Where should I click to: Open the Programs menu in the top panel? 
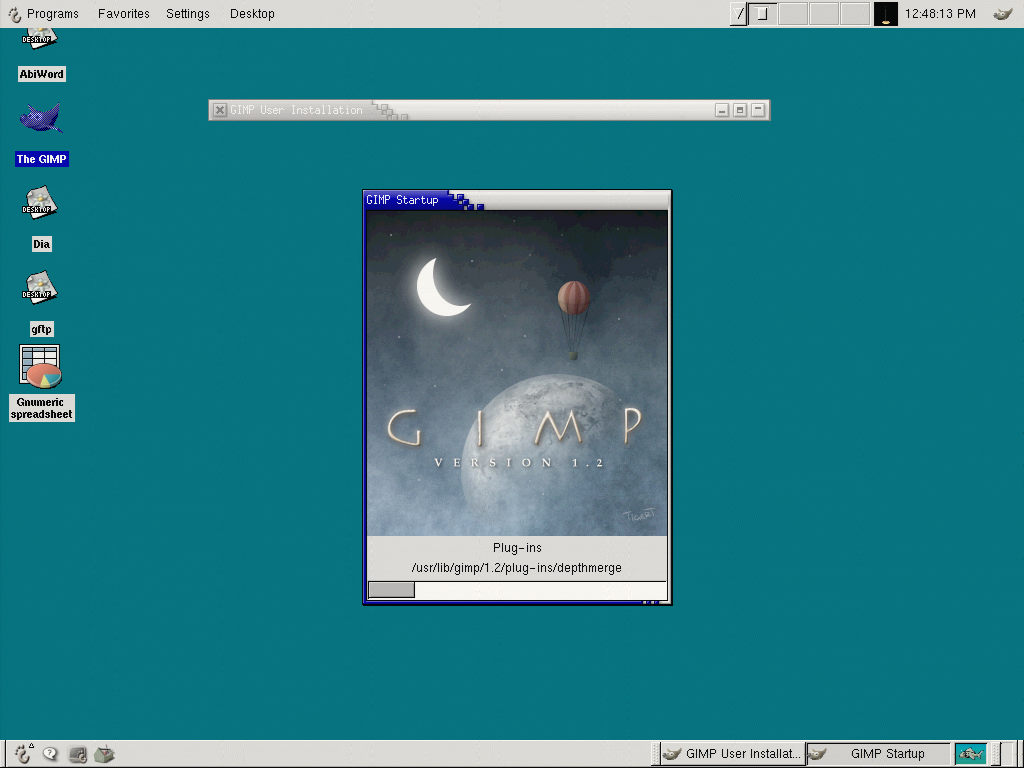tap(52, 14)
